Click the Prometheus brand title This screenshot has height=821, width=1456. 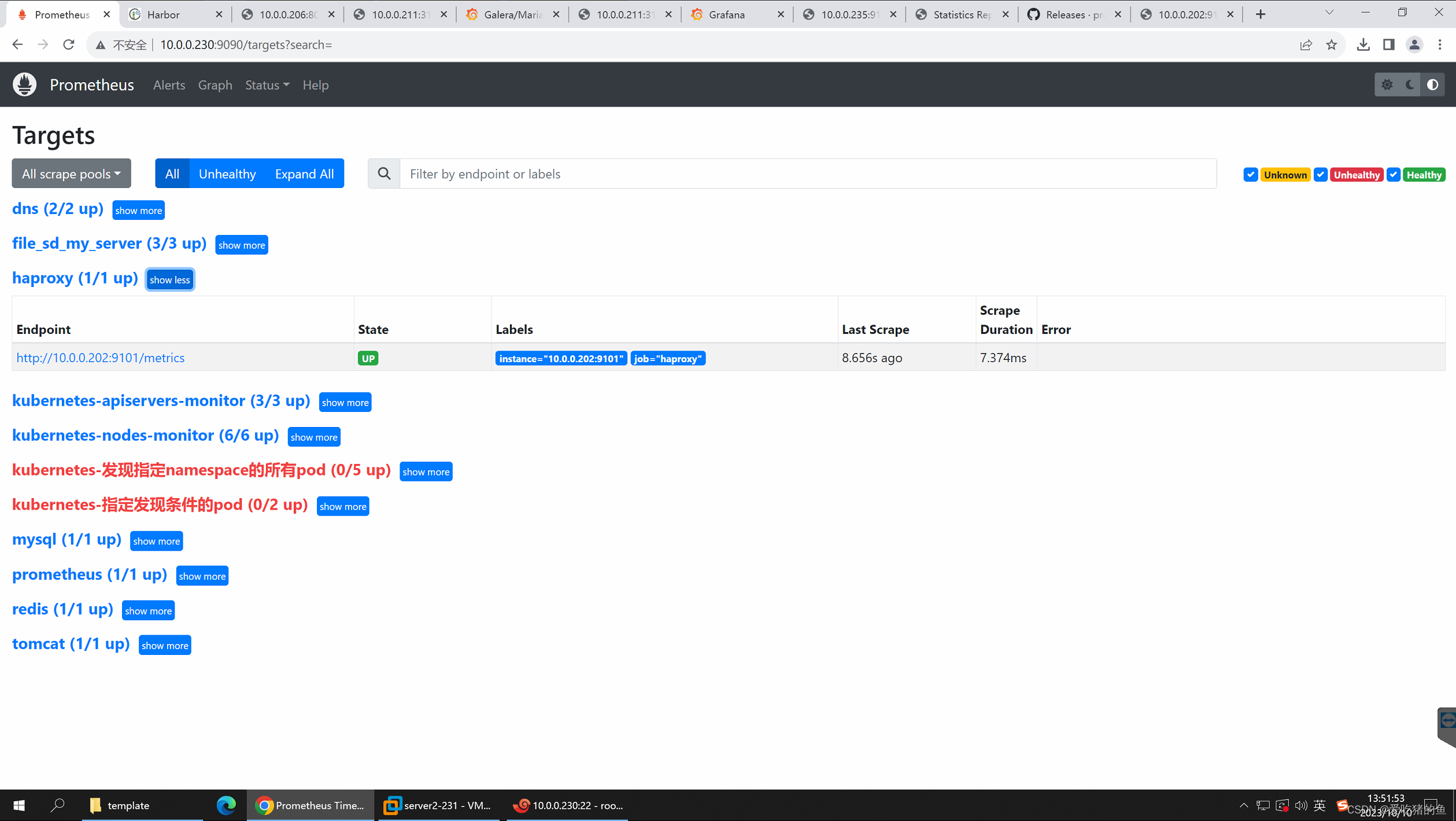click(x=92, y=85)
